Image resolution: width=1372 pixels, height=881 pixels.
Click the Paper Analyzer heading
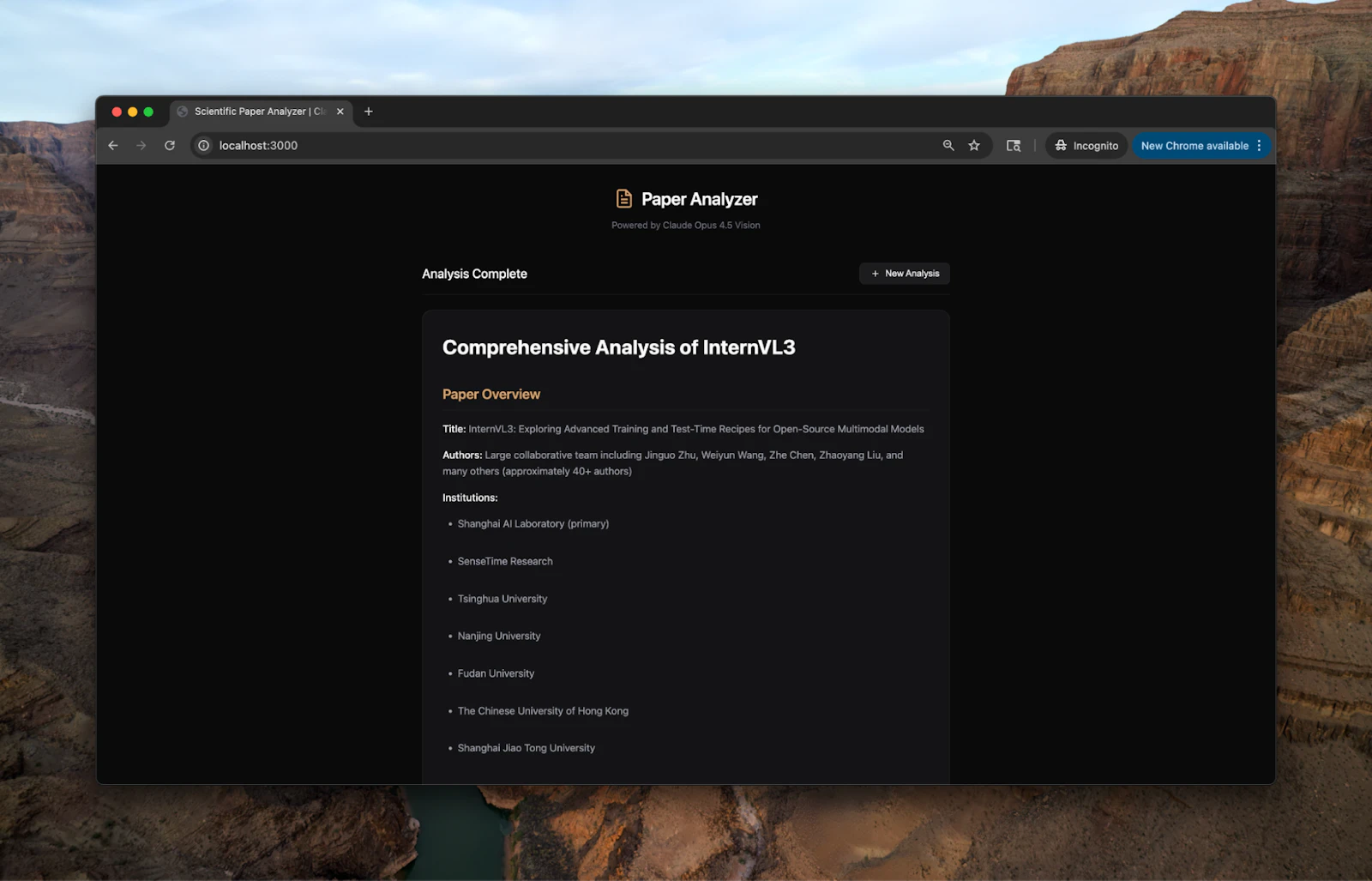pyautogui.click(x=700, y=199)
